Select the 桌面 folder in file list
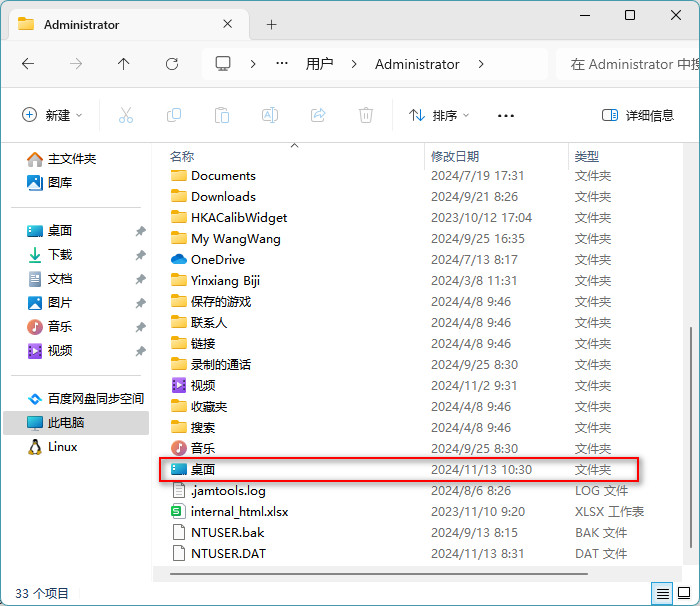Viewport: 700px width, 606px height. click(399, 469)
